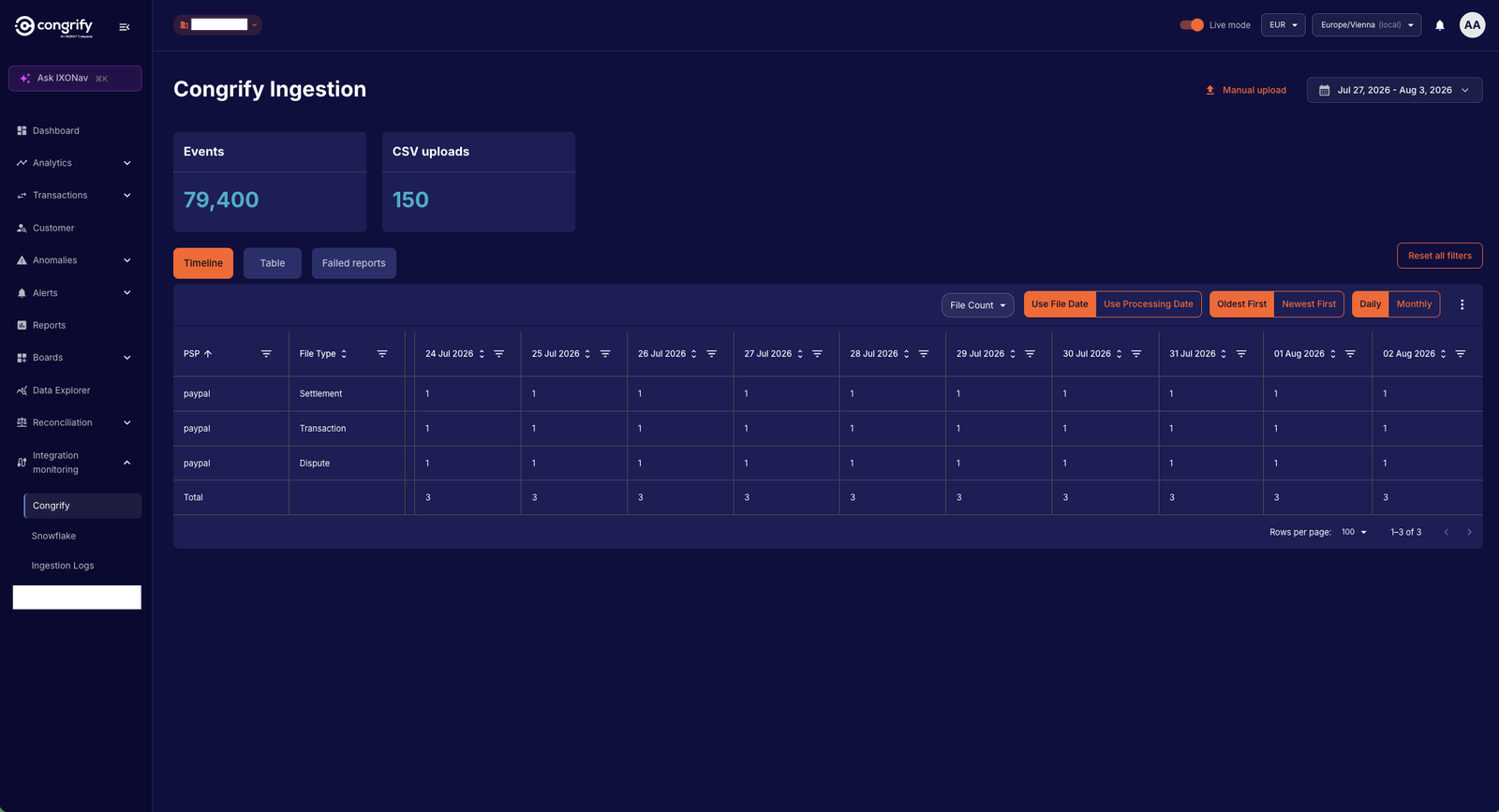Toggle Live mode switch
The height and width of the screenshot is (812, 1499).
coord(1192,25)
